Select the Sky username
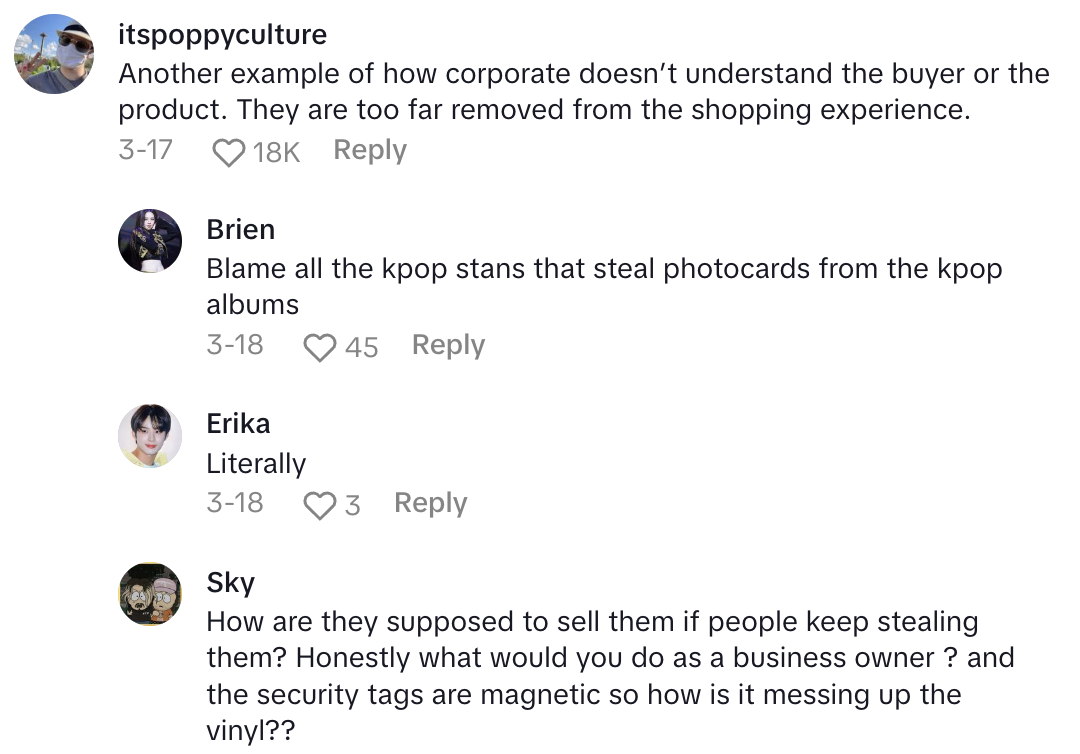The width and height of the screenshot is (1080, 754). [x=230, y=582]
